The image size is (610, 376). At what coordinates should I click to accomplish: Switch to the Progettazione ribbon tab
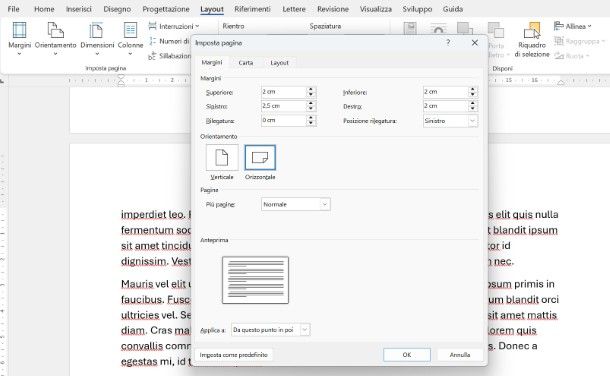coord(166,9)
